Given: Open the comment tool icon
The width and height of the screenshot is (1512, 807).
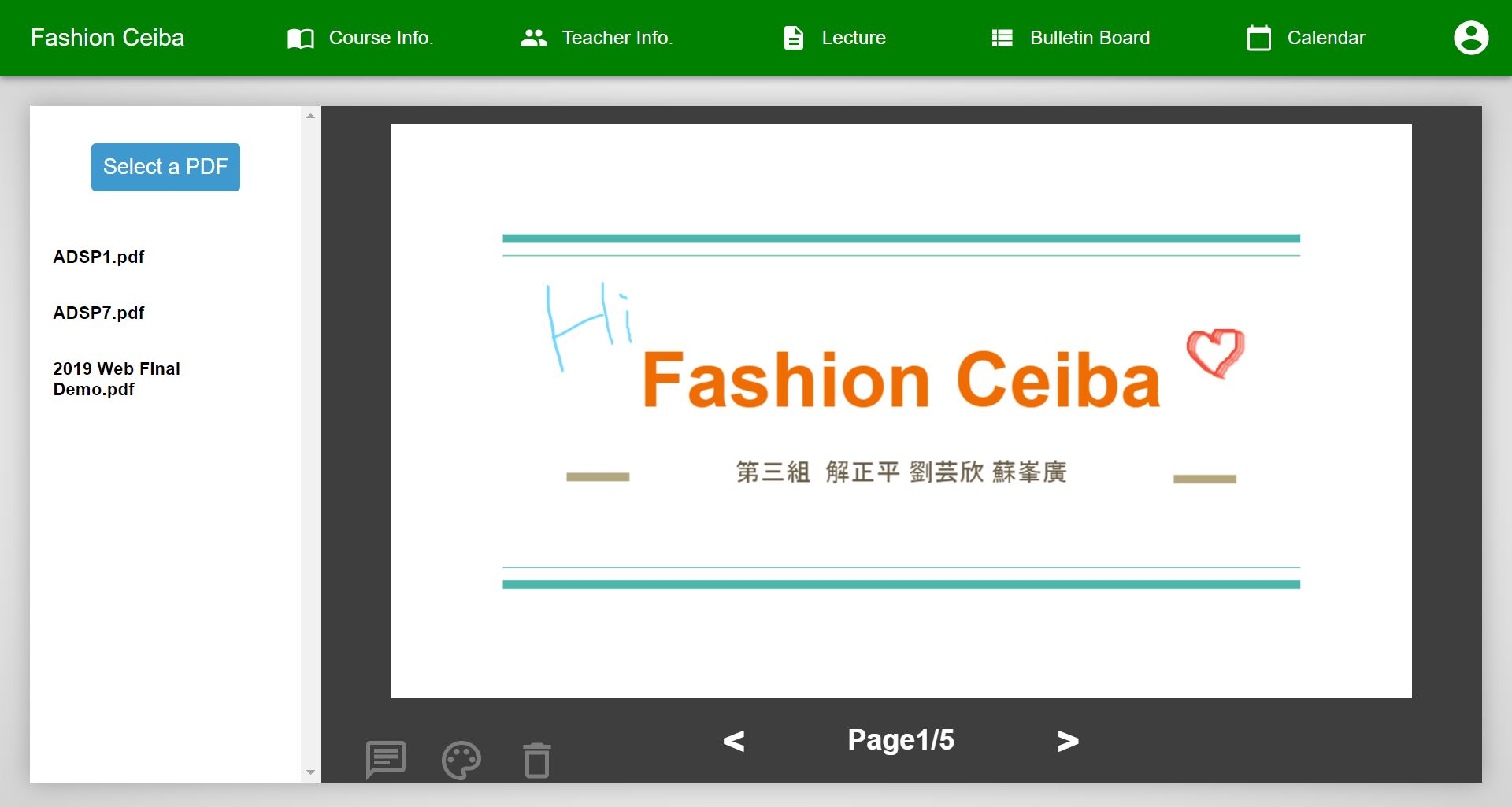Looking at the screenshot, I should (385, 760).
